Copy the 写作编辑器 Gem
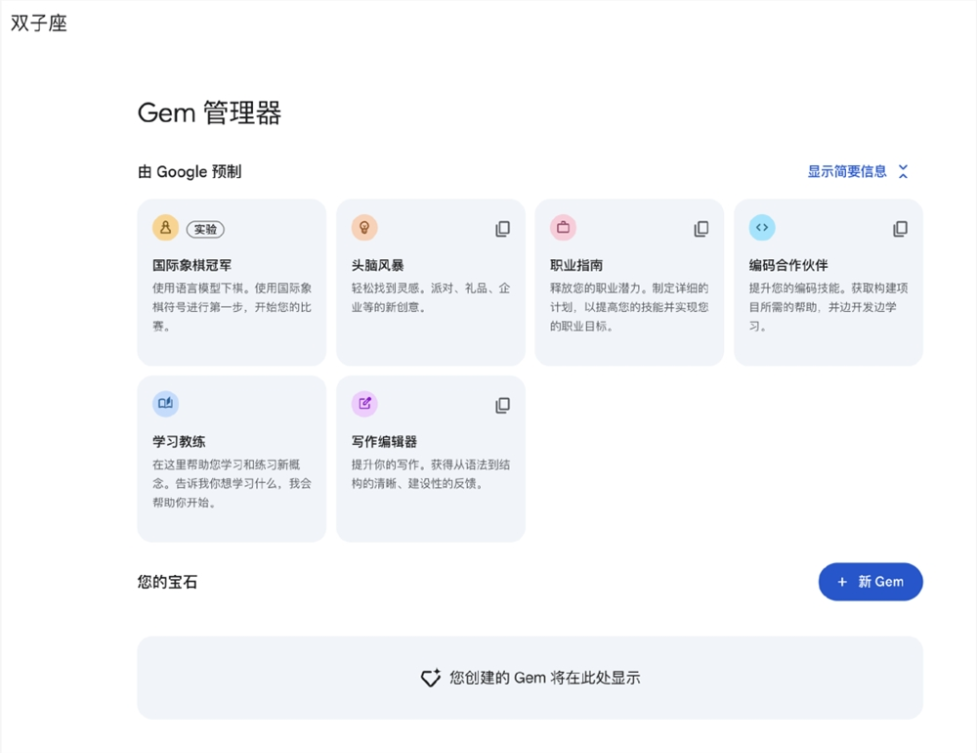 (x=502, y=405)
